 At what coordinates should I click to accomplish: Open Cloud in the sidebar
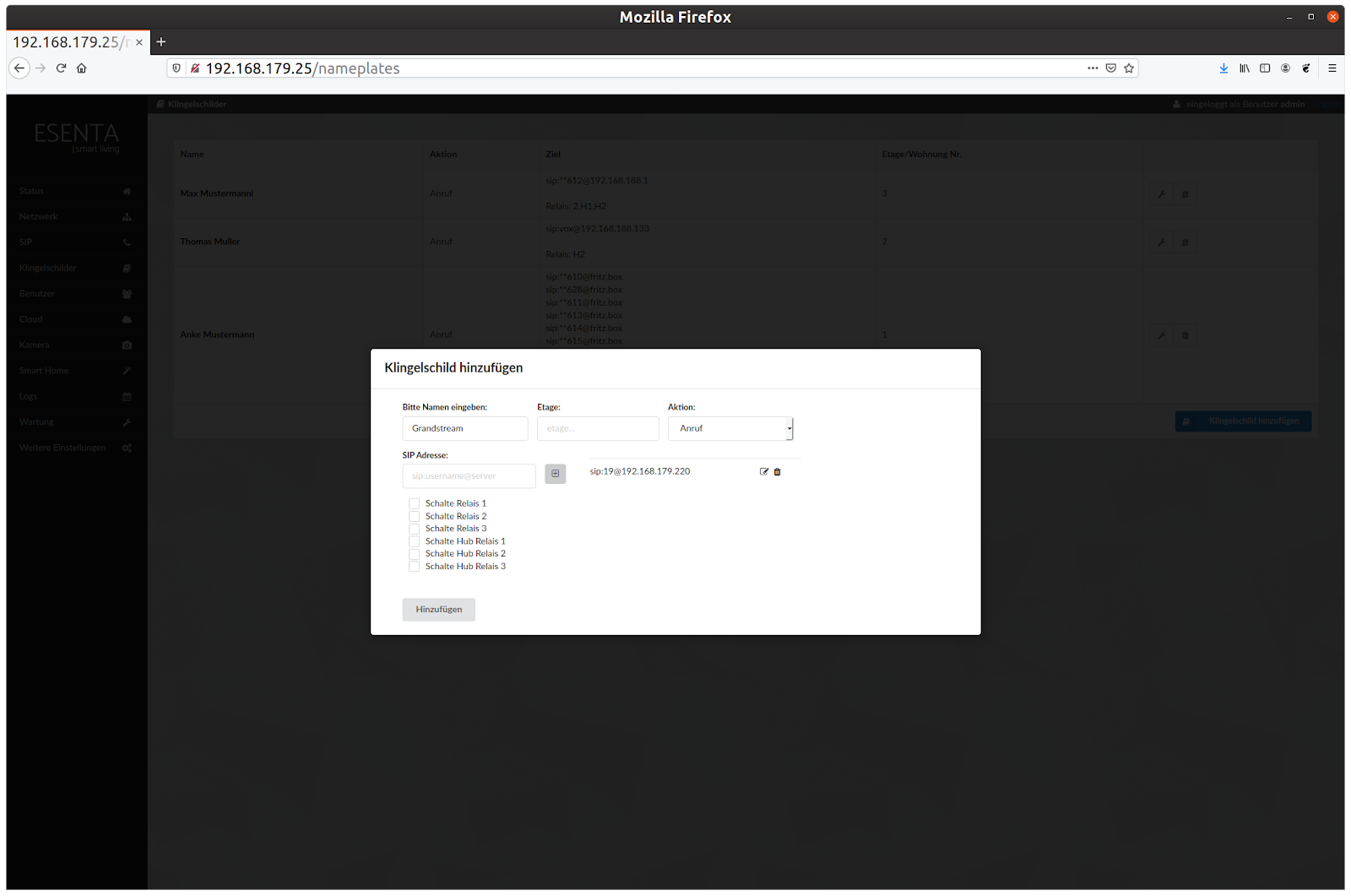(74, 319)
